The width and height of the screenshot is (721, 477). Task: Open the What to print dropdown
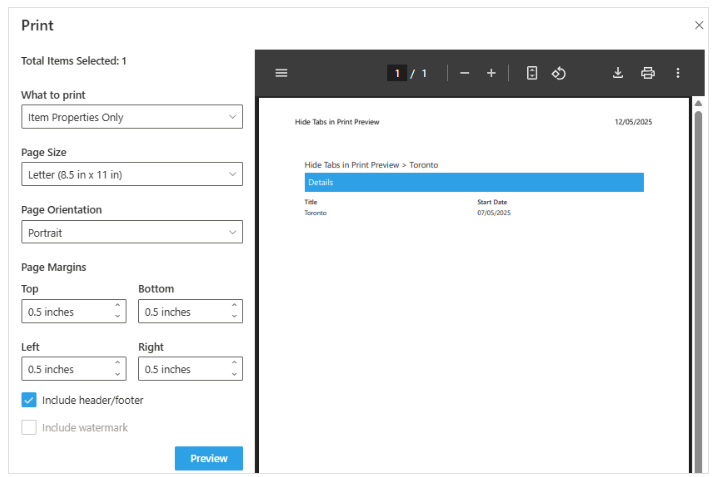click(x=132, y=117)
